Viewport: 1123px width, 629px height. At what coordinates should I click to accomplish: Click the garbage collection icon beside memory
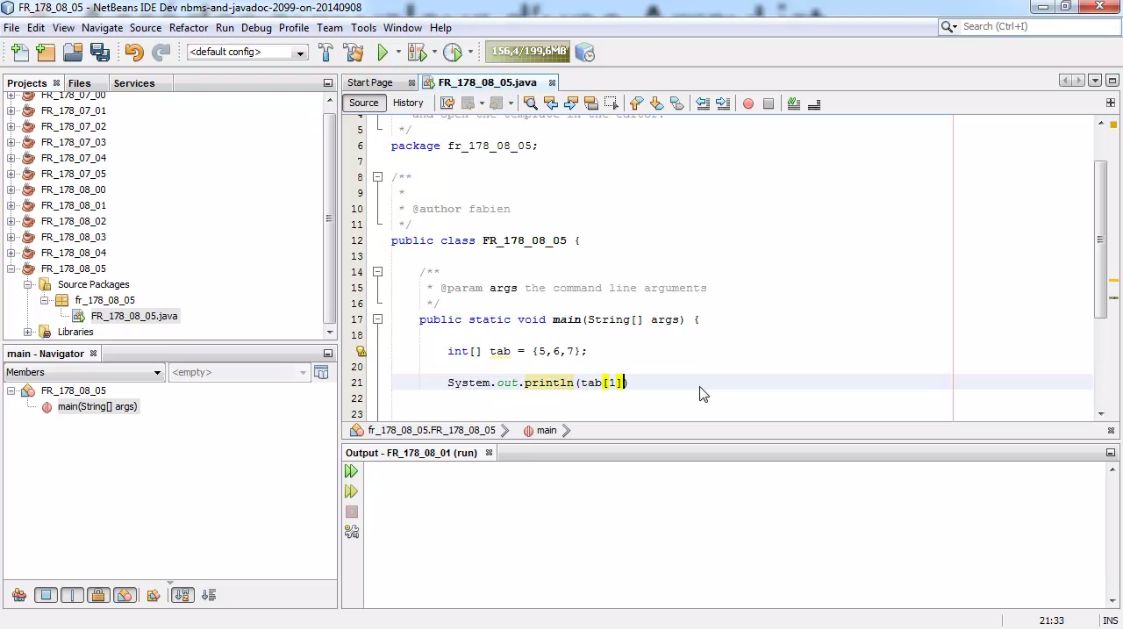pos(585,53)
